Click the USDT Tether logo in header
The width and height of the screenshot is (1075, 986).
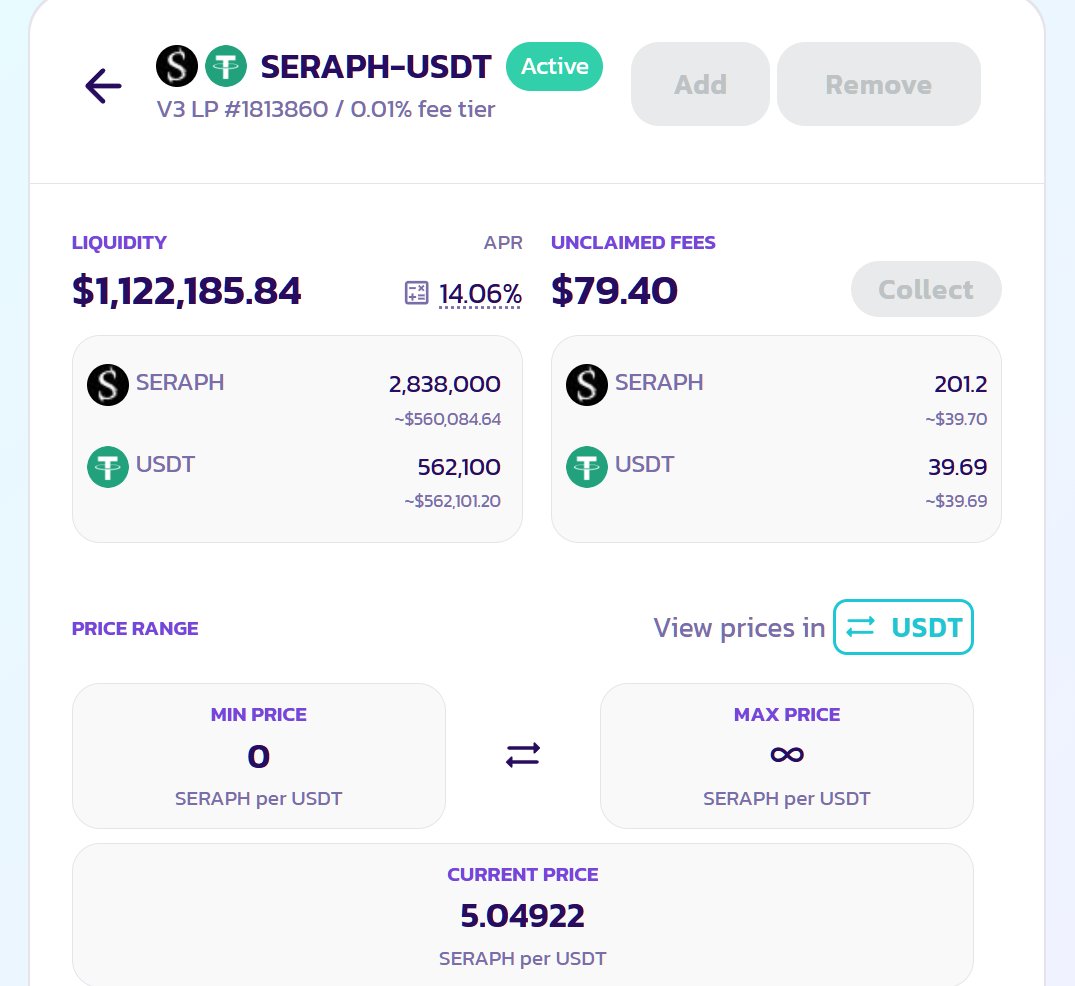tap(226, 66)
